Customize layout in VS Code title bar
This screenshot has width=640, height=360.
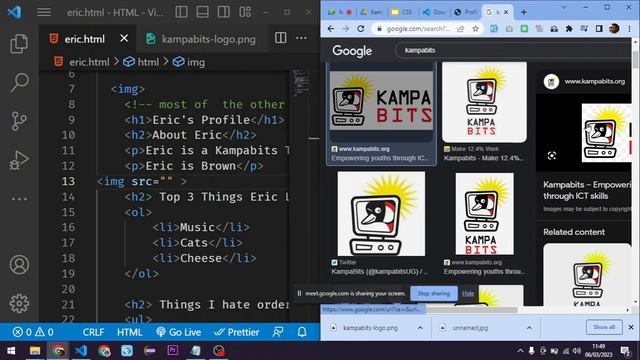(245, 12)
